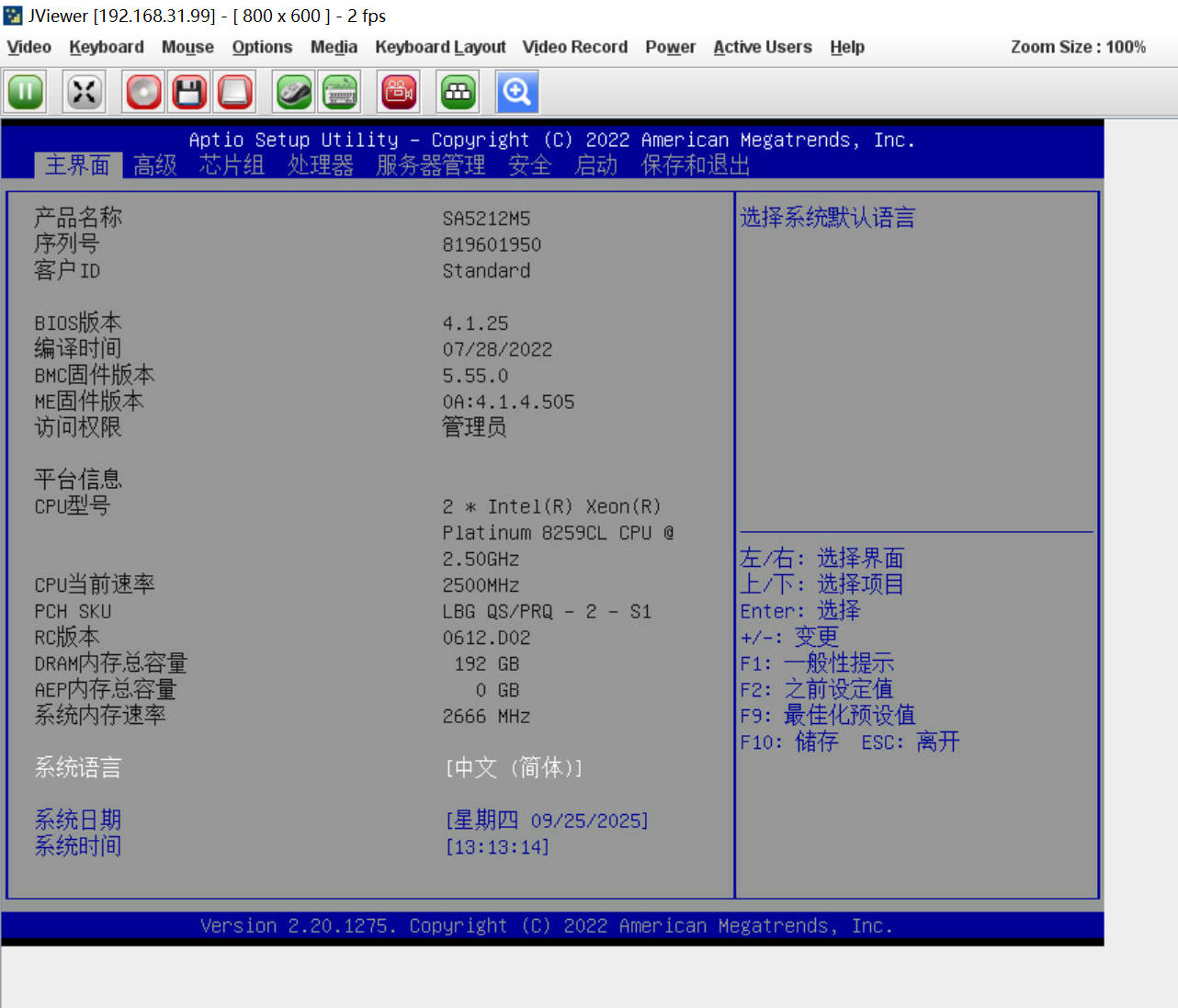Image resolution: width=1178 pixels, height=1008 pixels.
Task: Switch to the 处理器 BIOS tab
Action: tap(320, 165)
